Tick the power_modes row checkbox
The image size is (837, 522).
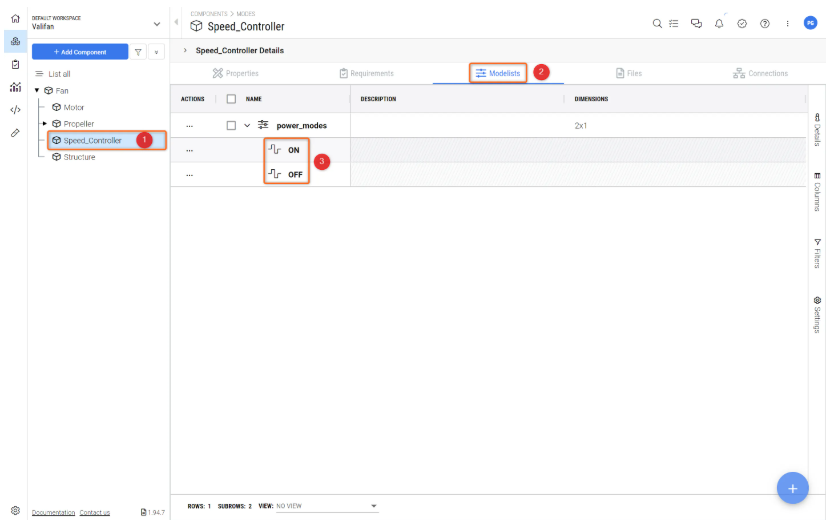[231, 126]
